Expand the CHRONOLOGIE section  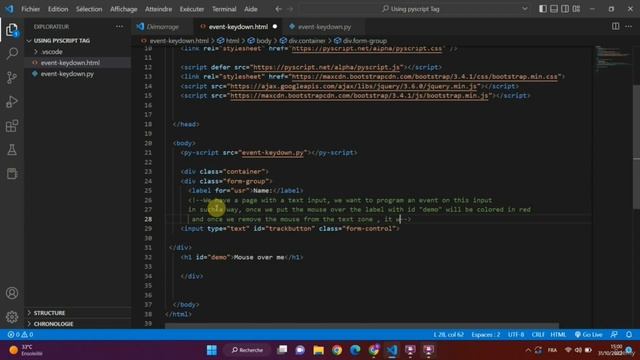pos(53,324)
